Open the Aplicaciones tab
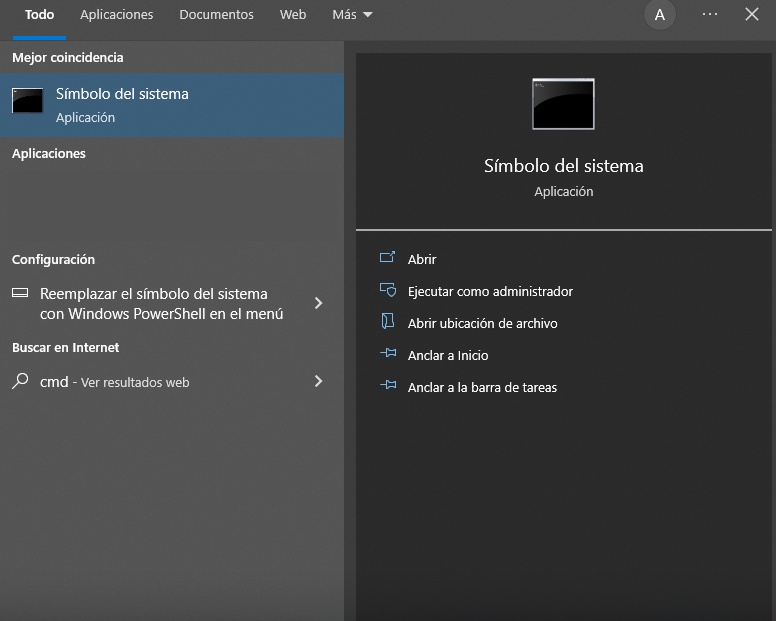The width and height of the screenshot is (776, 621). (117, 15)
